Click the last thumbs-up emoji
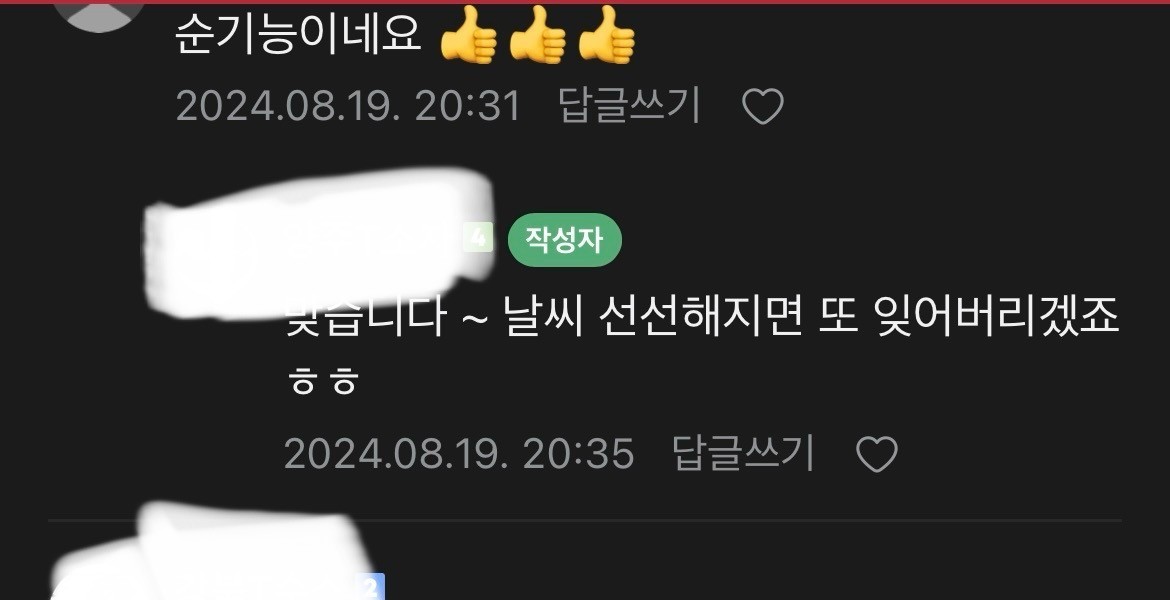 pos(607,34)
